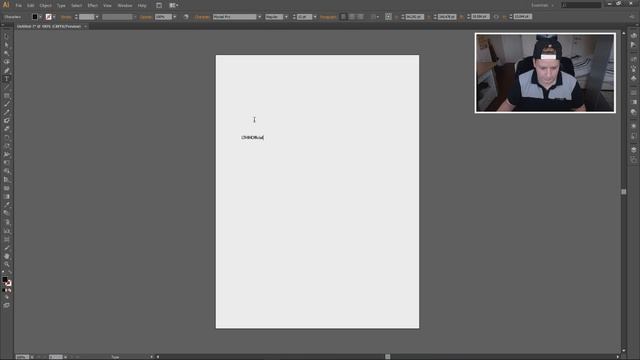Image resolution: width=640 pixels, height=360 pixels.
Task: Change the drawing mode button in toolbox
Action: pos(7,297)
